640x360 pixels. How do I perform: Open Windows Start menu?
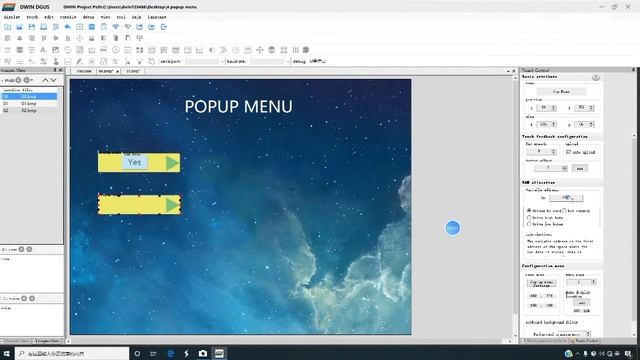(x=7, y=353)
